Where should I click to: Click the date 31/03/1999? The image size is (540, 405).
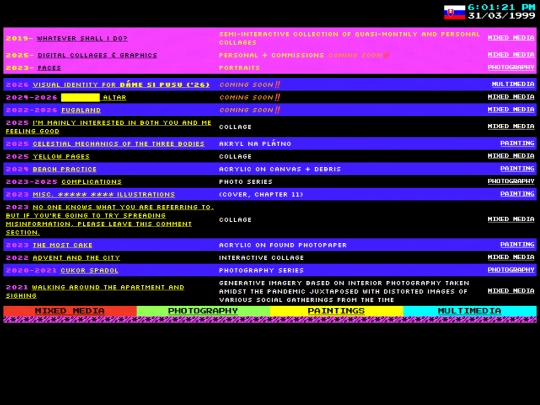pos(501,16)
